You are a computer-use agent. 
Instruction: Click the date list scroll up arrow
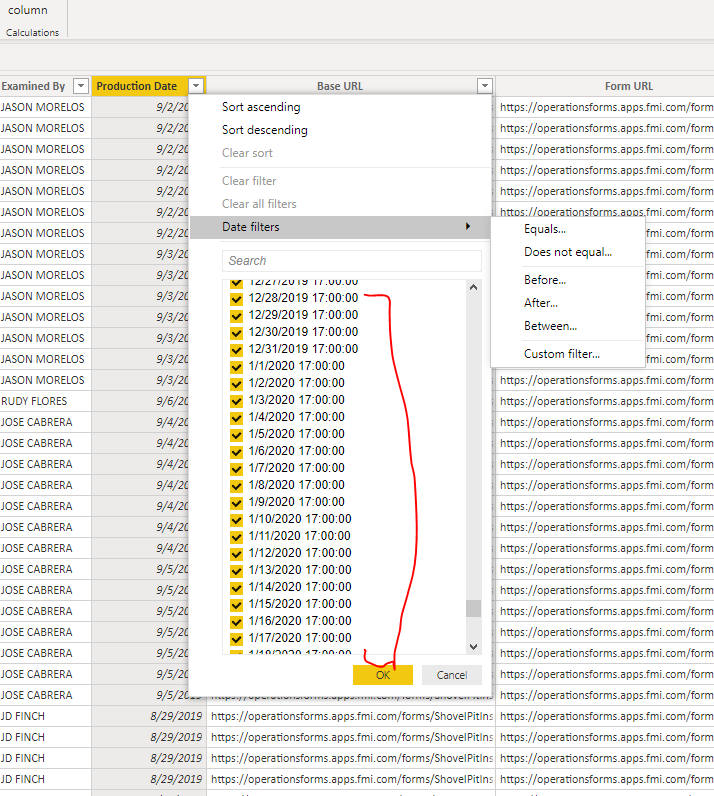tap(473, 287)
